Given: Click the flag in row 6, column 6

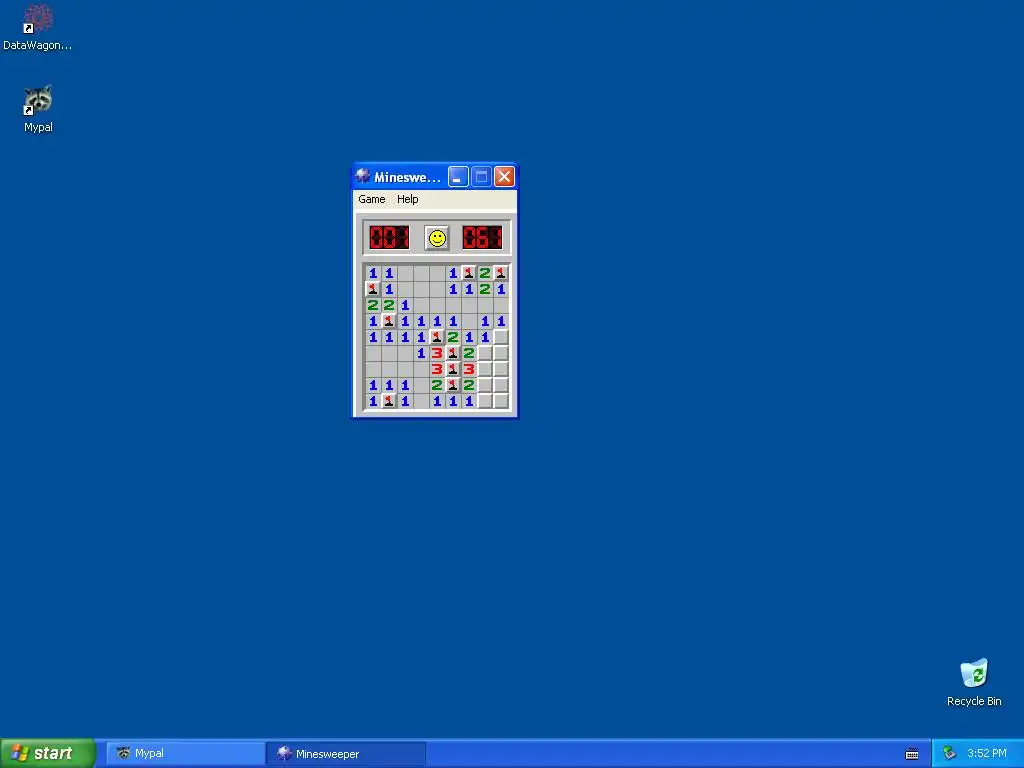Looking at the screenshot, I should (453, 353).
